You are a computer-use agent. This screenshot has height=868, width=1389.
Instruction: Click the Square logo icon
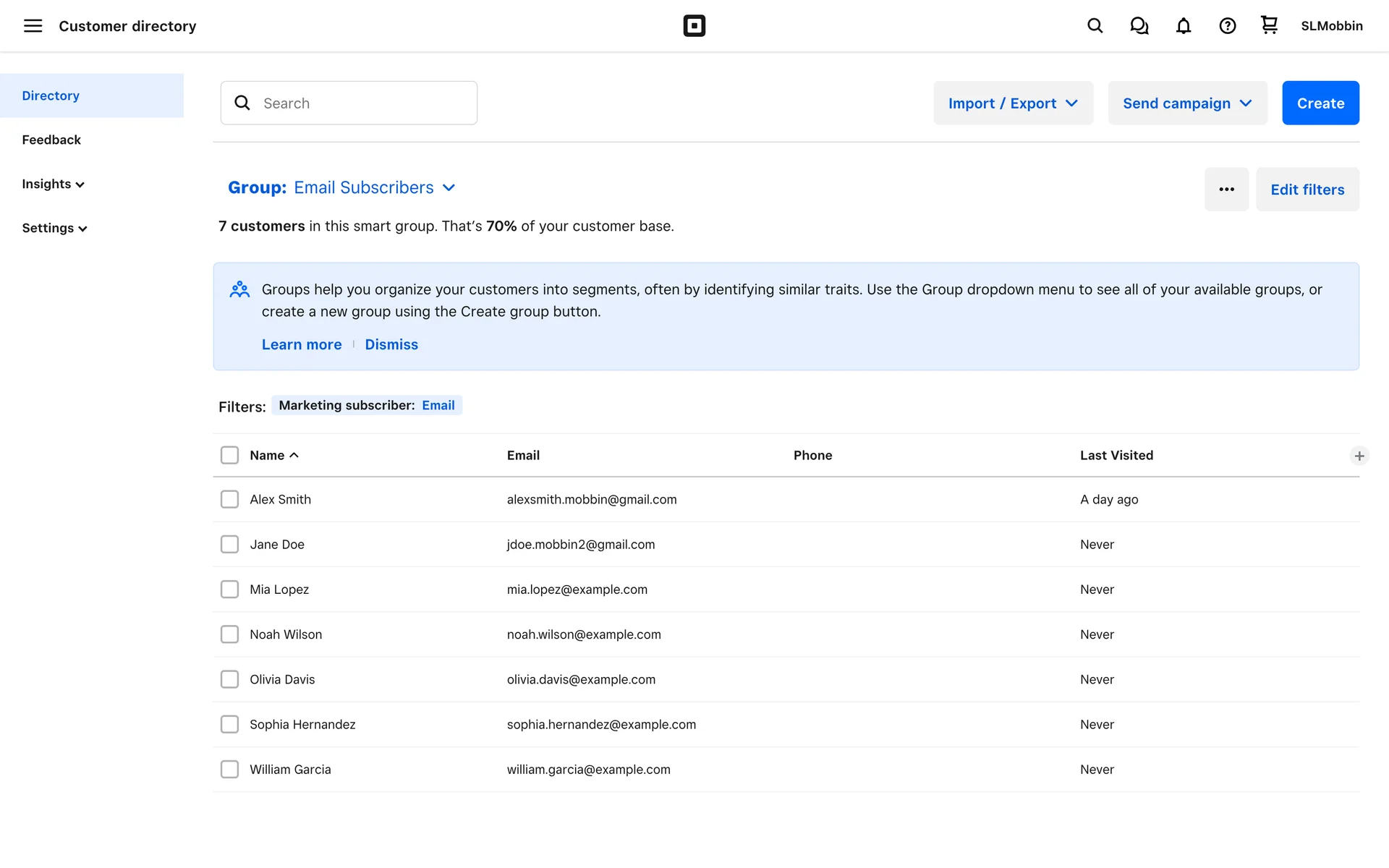694,26
